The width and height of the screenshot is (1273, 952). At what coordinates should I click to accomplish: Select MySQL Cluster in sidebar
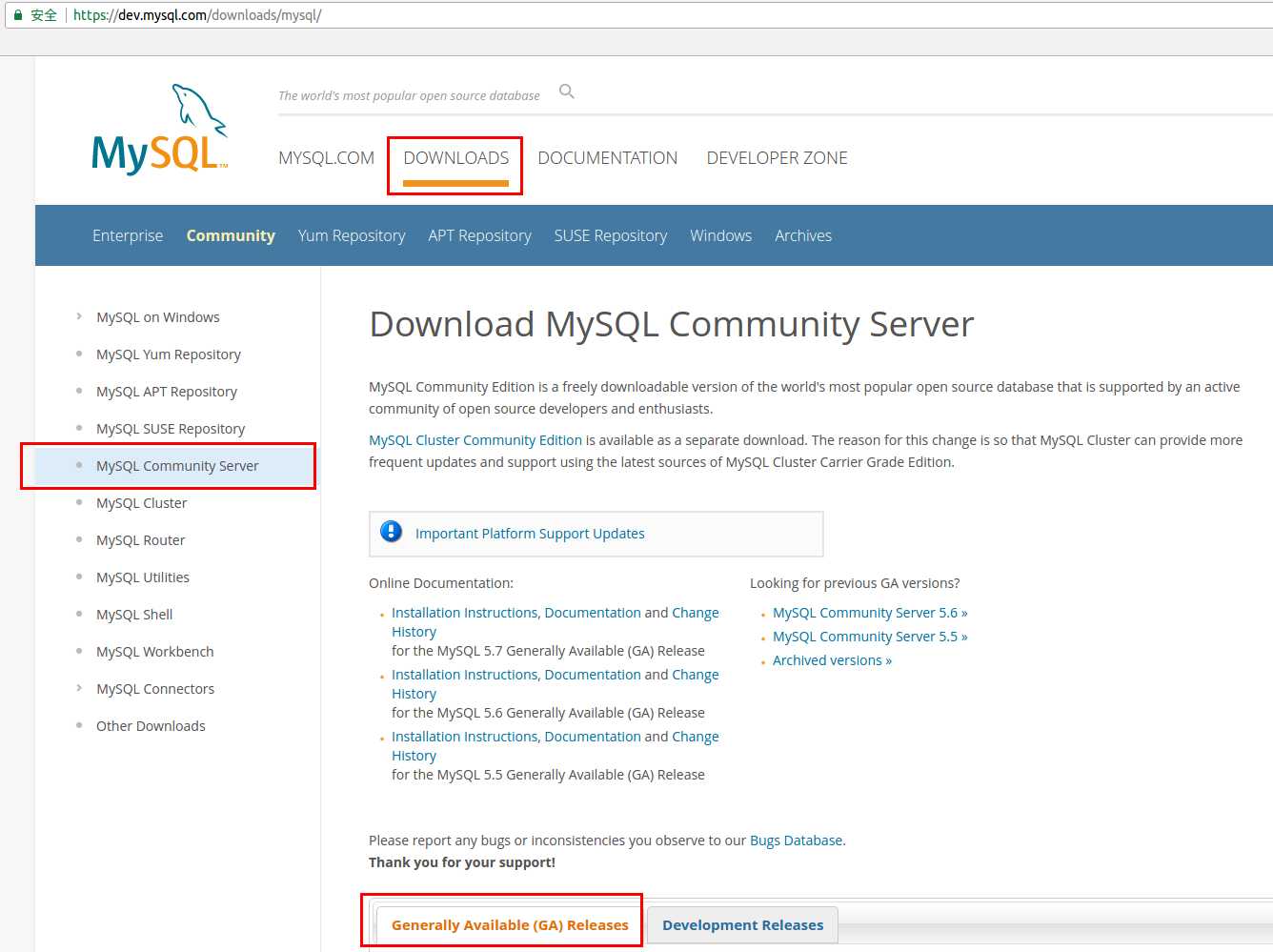[142, 503]
